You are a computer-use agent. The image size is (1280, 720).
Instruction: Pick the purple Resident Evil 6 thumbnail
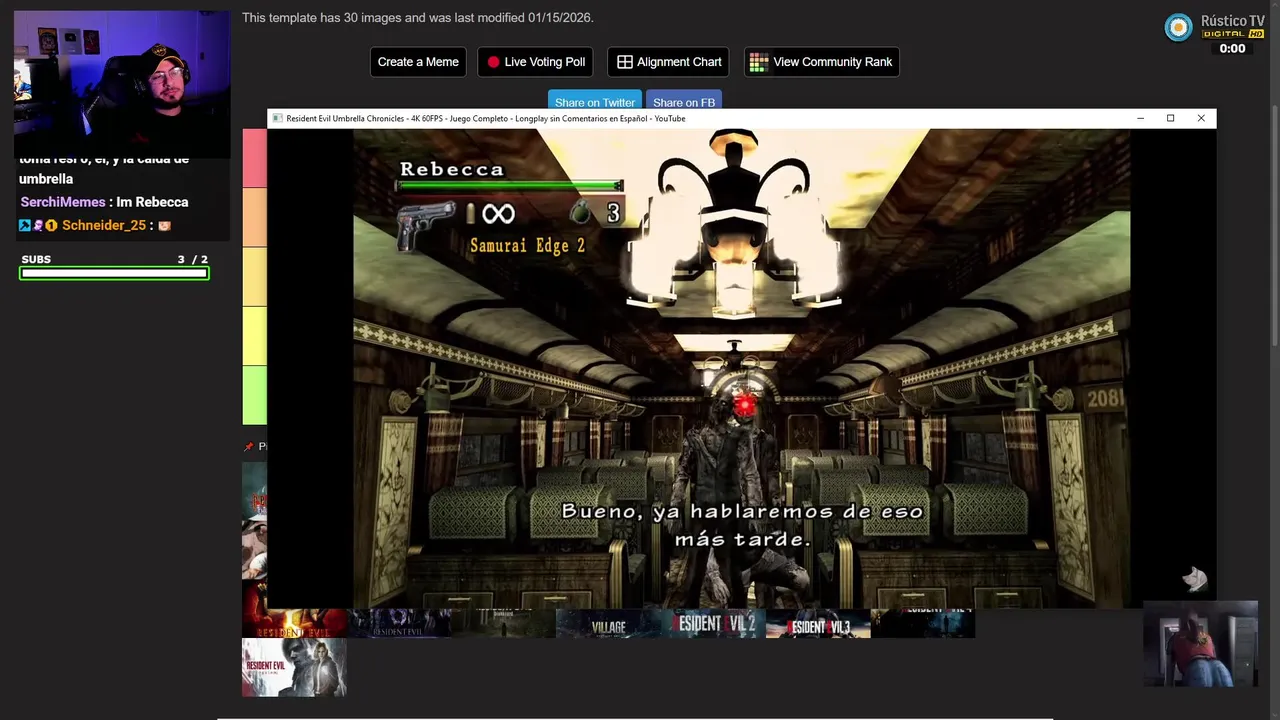(399, 623)
